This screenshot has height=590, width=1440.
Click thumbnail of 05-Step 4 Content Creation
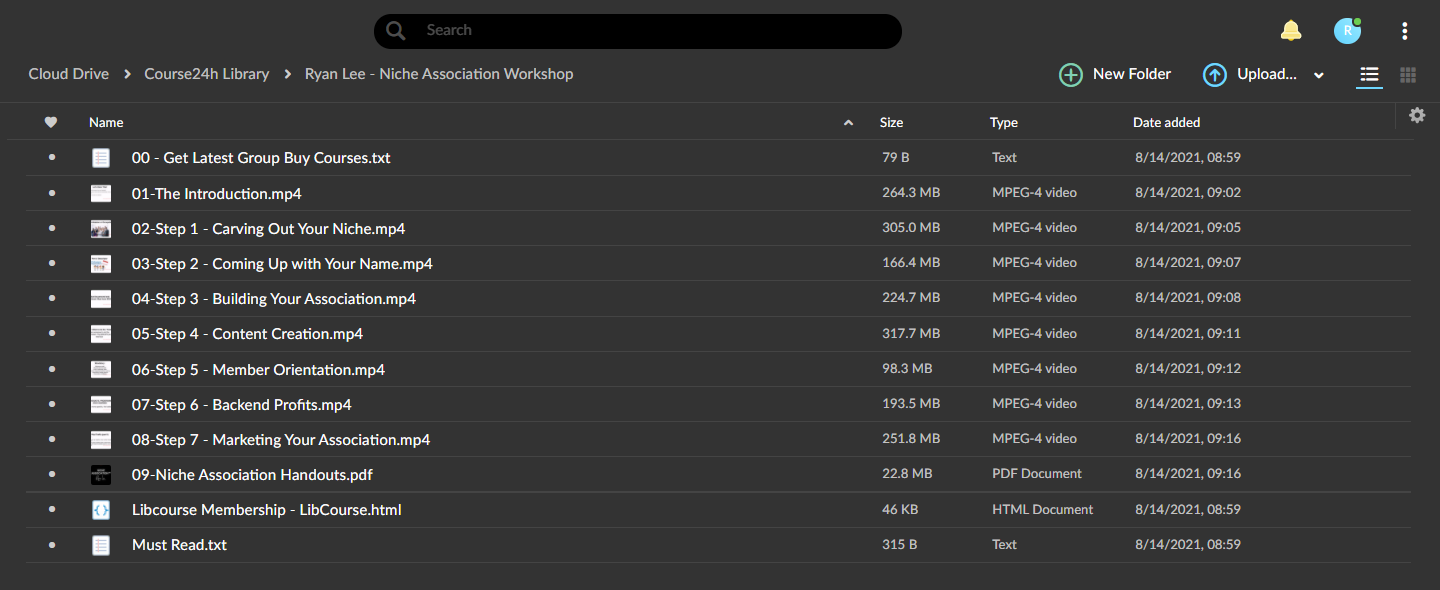pos(101,334)
